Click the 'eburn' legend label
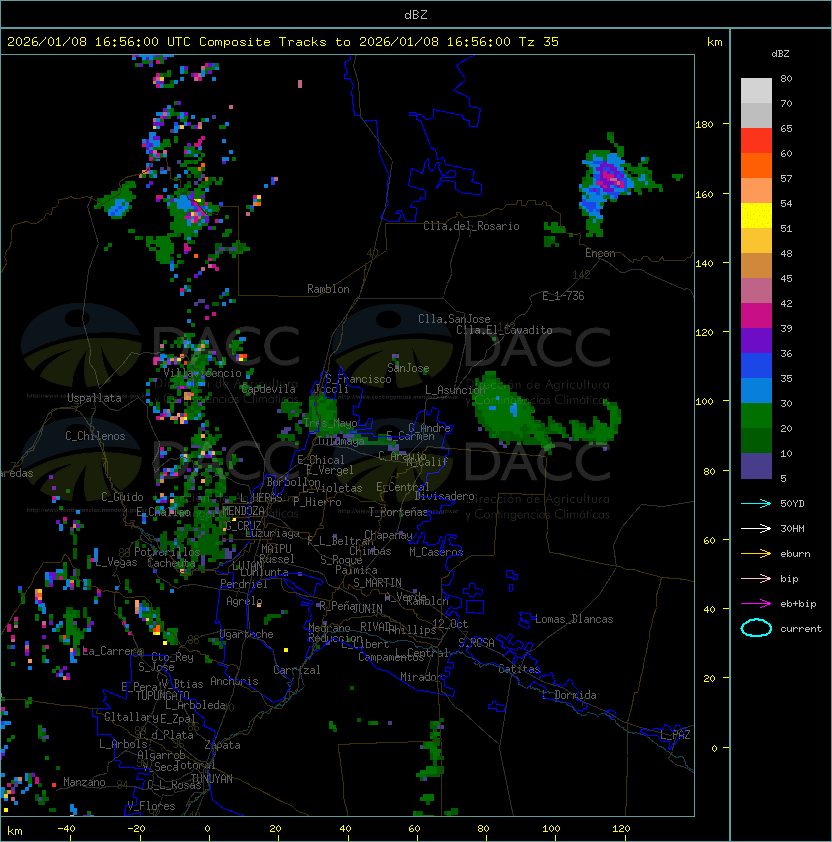Viewport: 832px width, 842px height. [795, 554]
